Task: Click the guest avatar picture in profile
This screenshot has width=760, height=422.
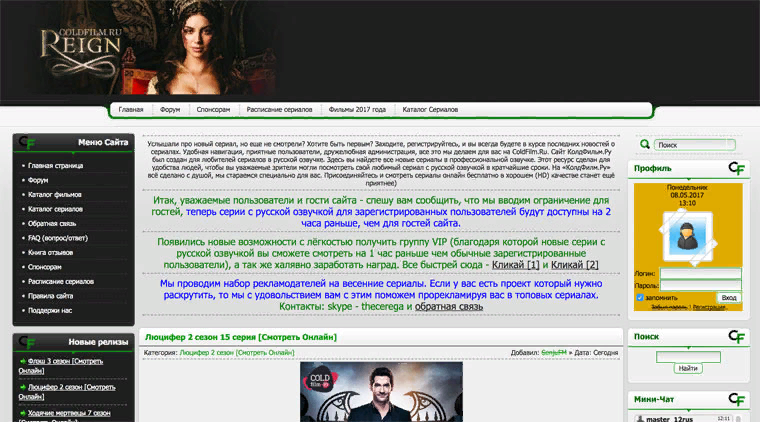Action: click(x=687, y=238)
